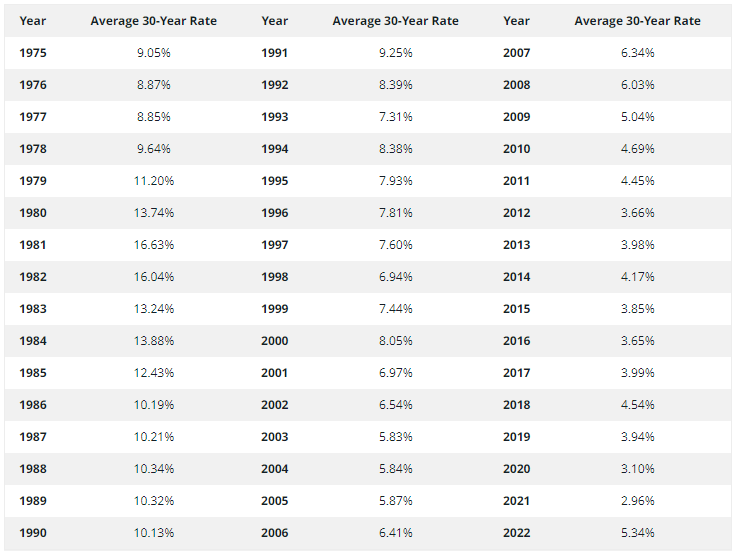The height and width of the screenshot is (558, 736).
Task: Click the 10.19% rate for 1986
Action: pyautogui.click(x=153, y=405)
